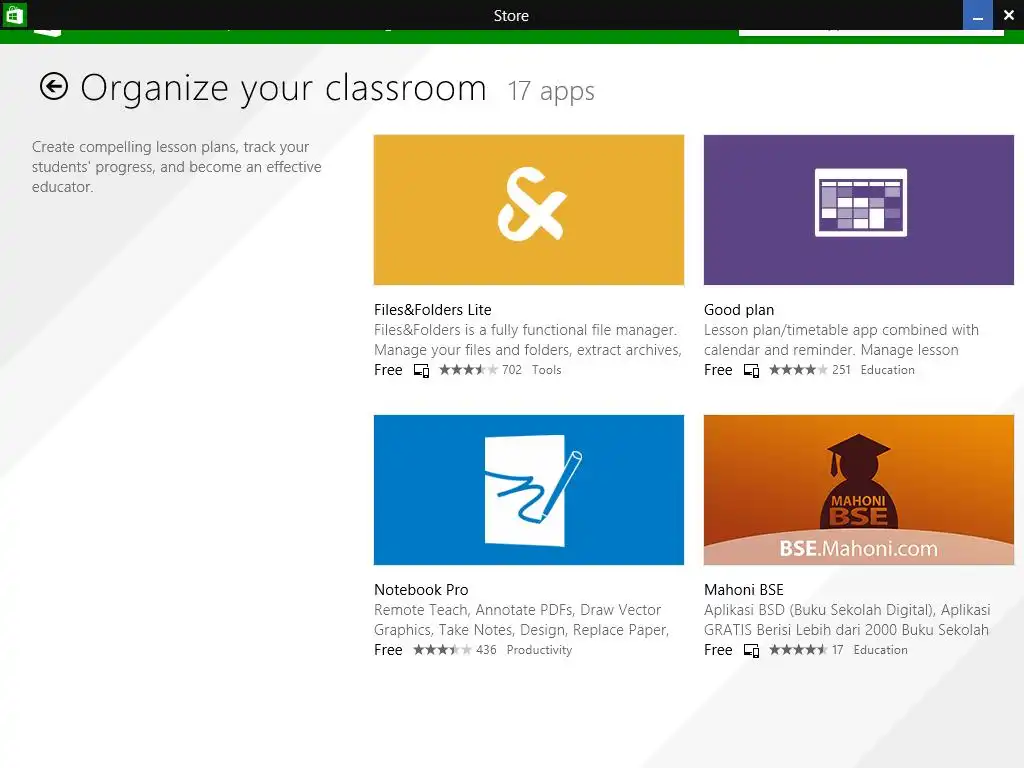
Task: Click the Free price of Files&Folders Lite
Action: pyautogui.click(x=388, y=370)
